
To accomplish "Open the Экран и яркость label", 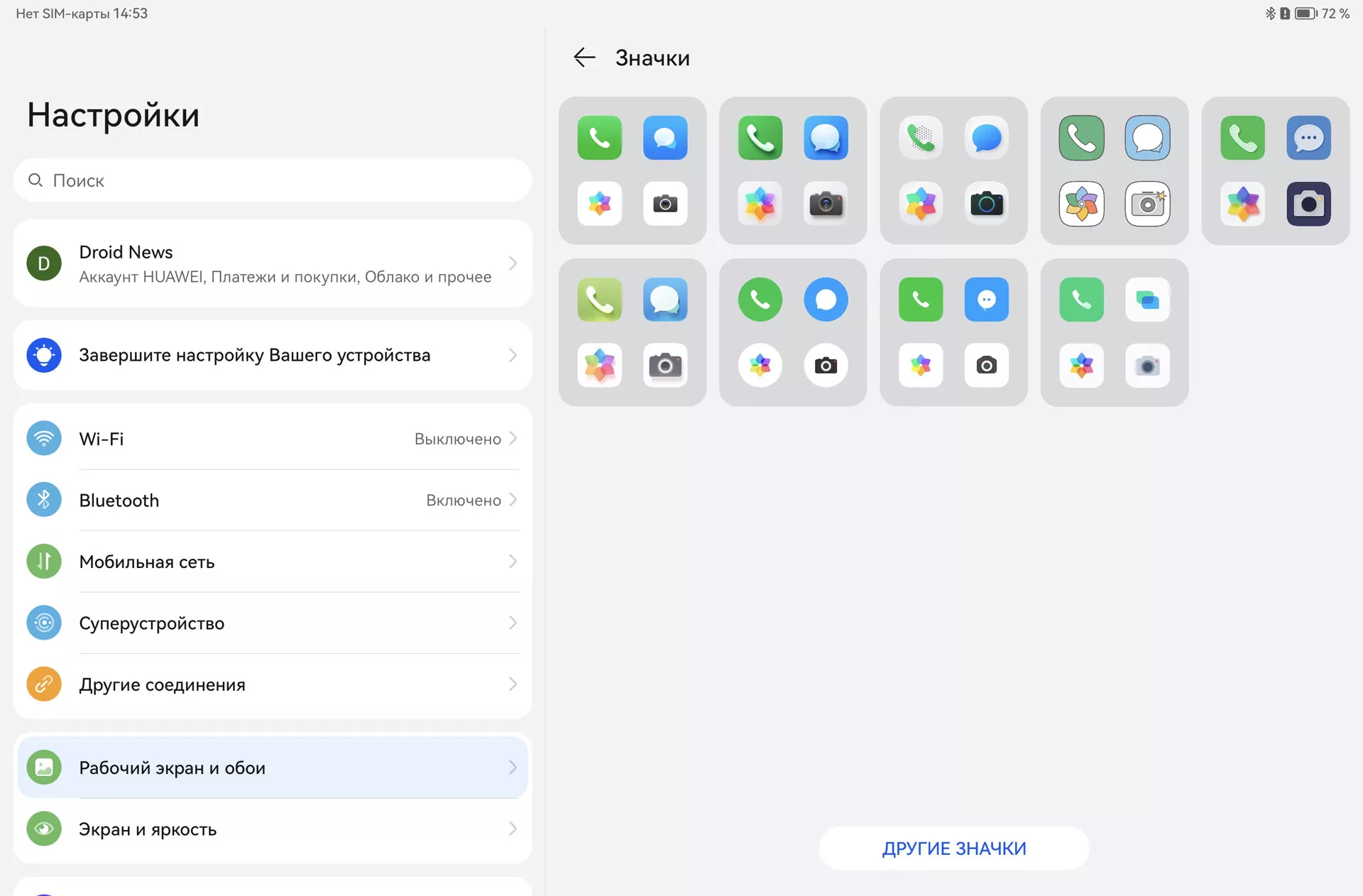I will pos(148,829).
